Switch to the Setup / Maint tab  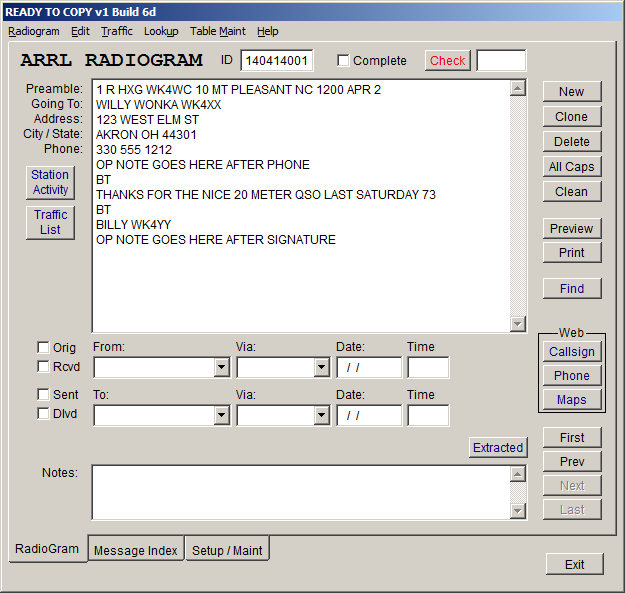[227, 550]
